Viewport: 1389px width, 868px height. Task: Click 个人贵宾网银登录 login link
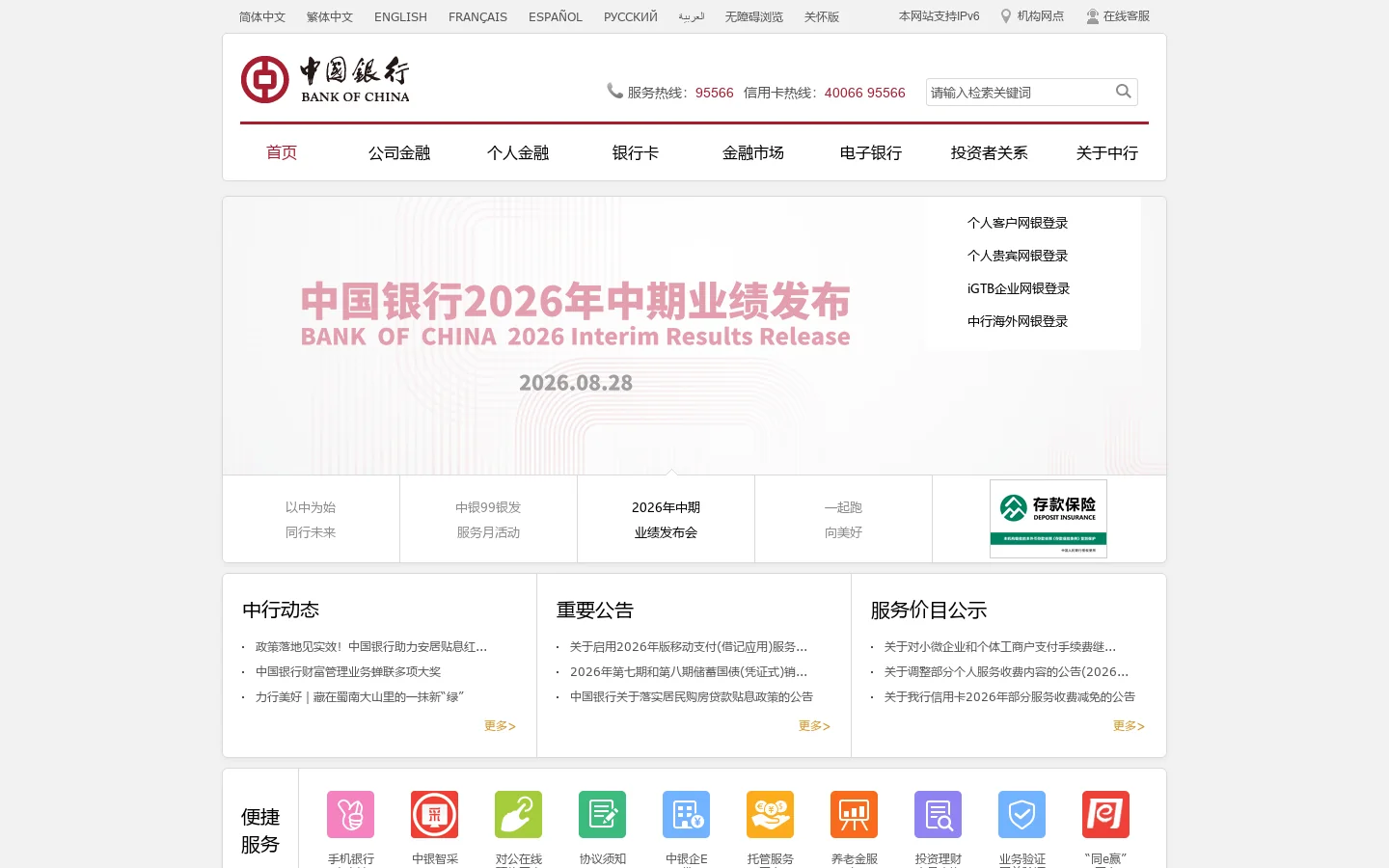1018,256
